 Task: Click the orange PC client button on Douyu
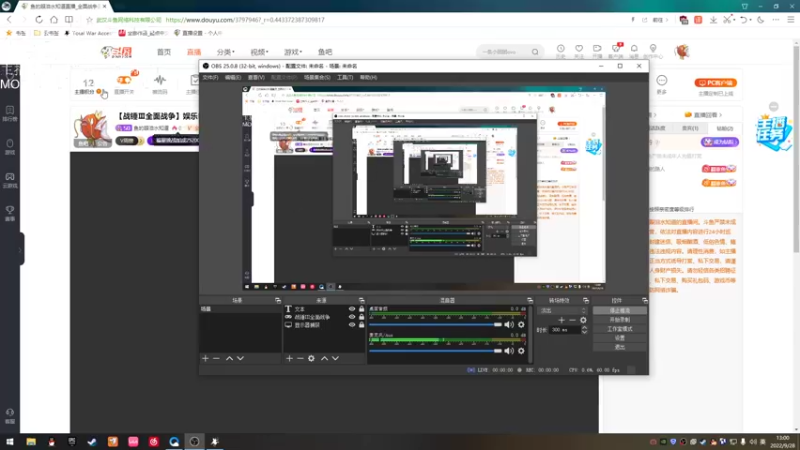(x=715, y=83)
